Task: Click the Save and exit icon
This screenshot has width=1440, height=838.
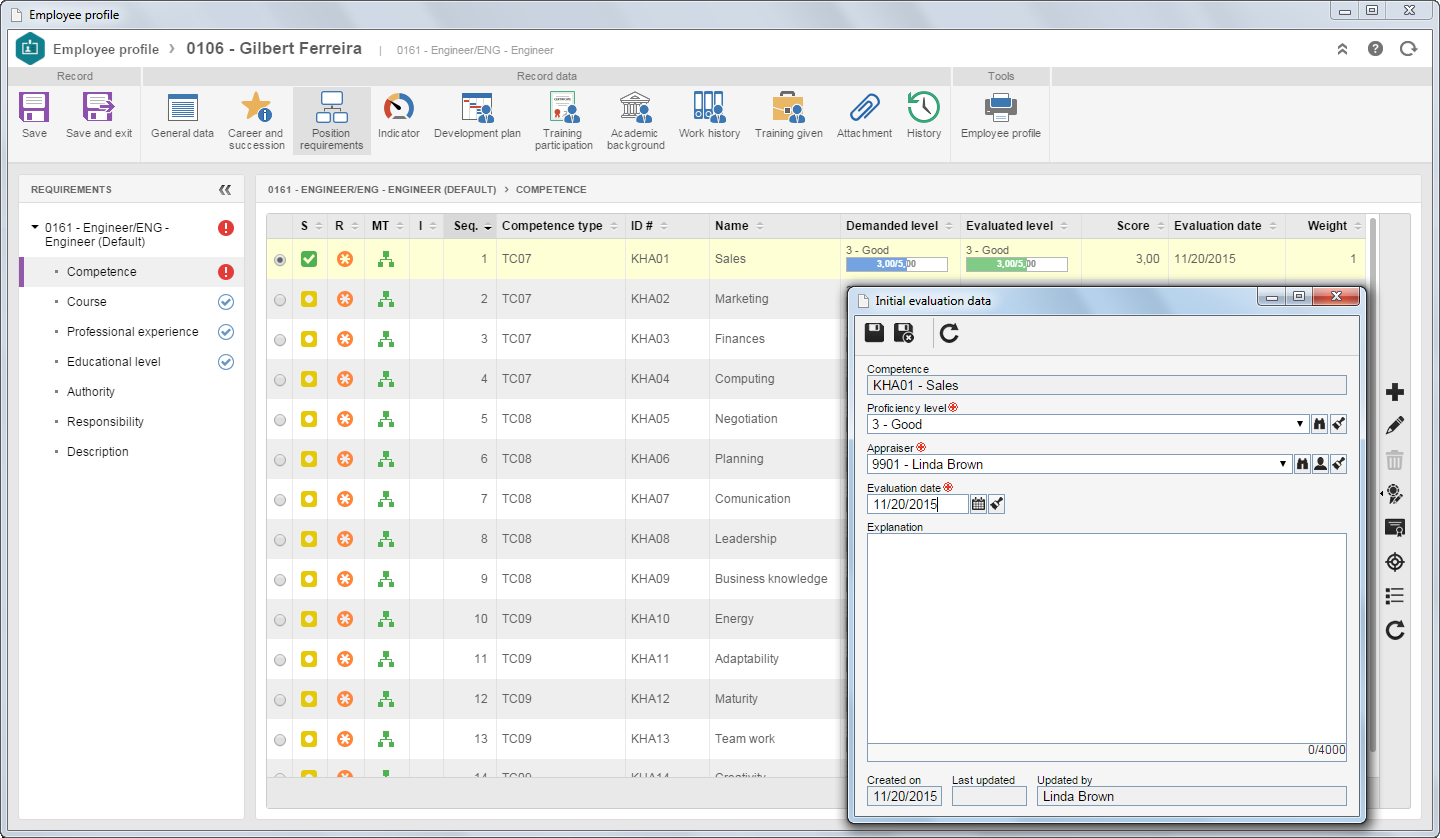Action: tap(98, 108)
